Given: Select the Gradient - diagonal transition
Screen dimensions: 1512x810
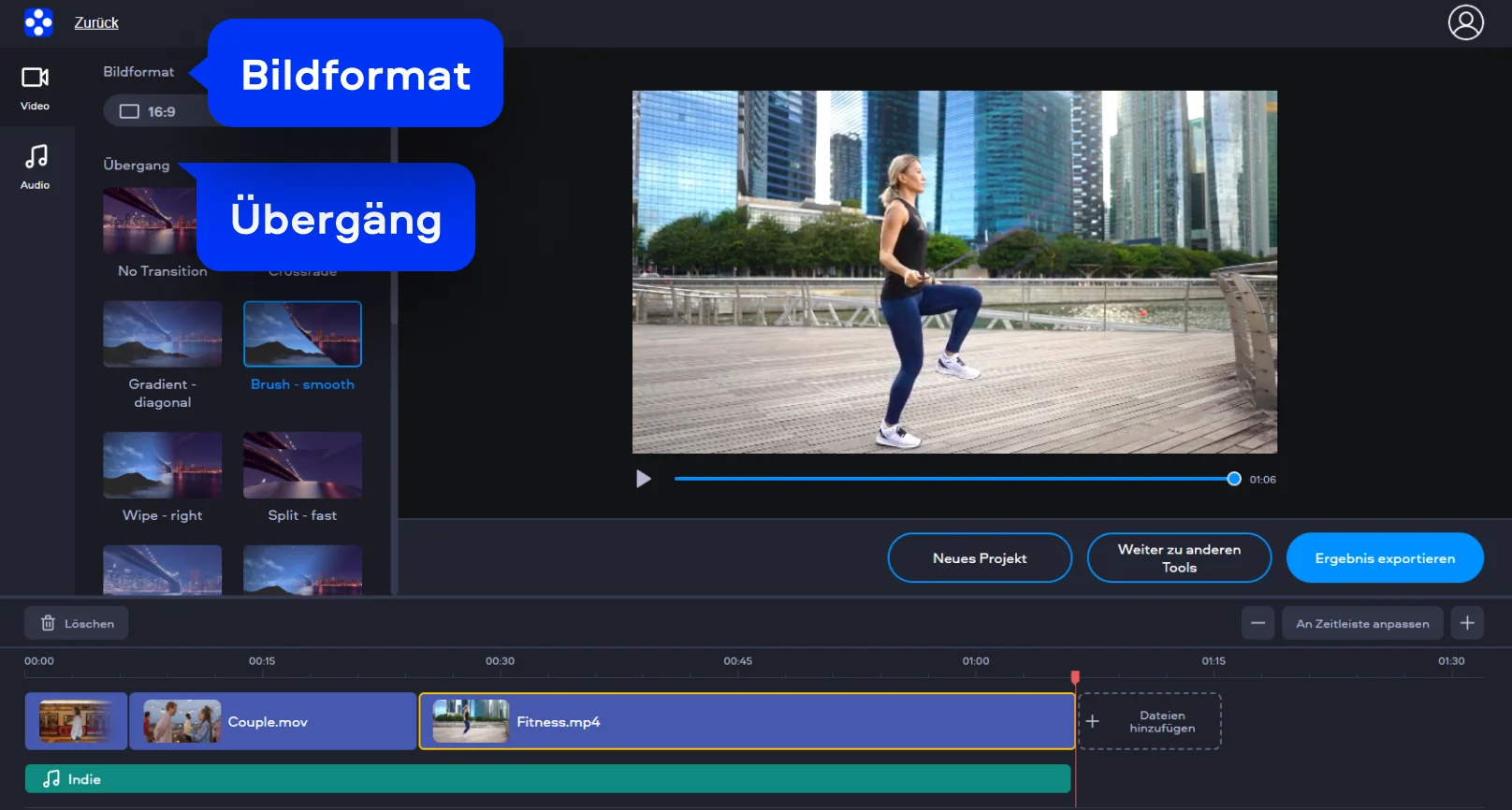Looking at the screenshot, I should pyautogui.click(x=162, y=334).
